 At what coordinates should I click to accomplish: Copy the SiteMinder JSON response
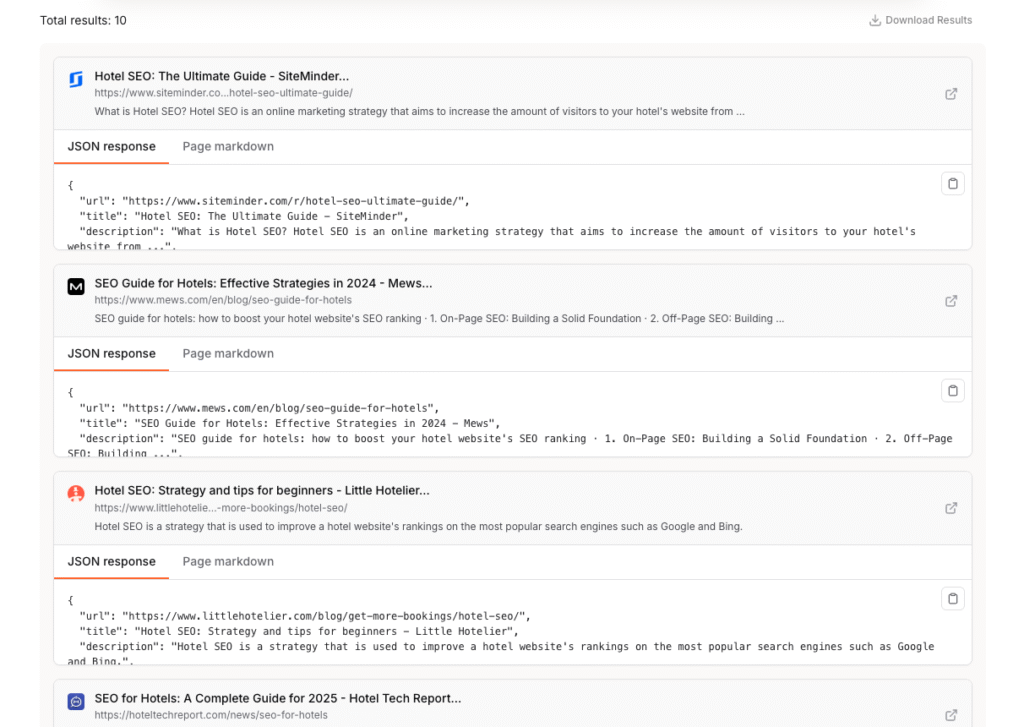[952, 184]
